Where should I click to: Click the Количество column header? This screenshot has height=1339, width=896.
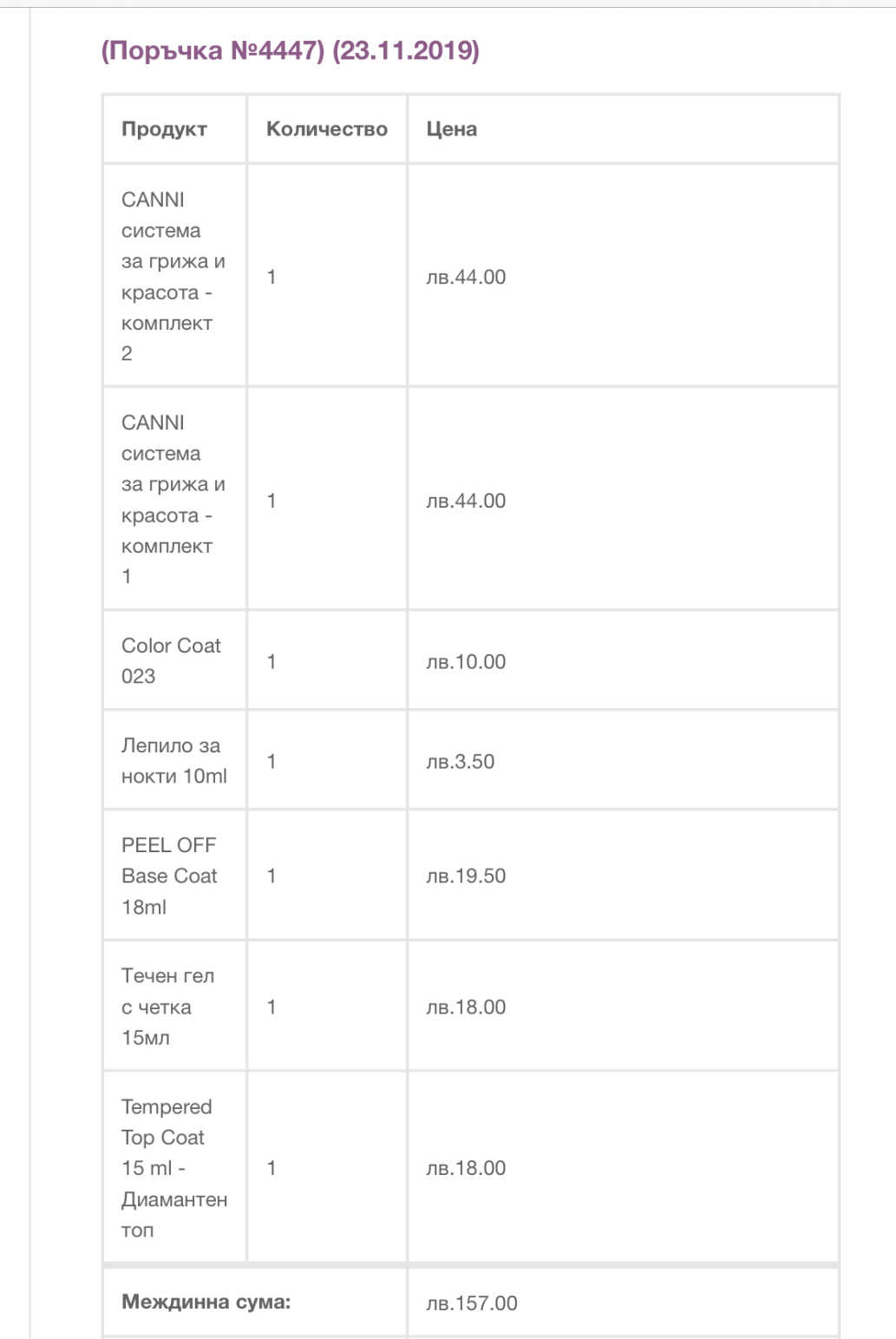[x=326, y=129]
